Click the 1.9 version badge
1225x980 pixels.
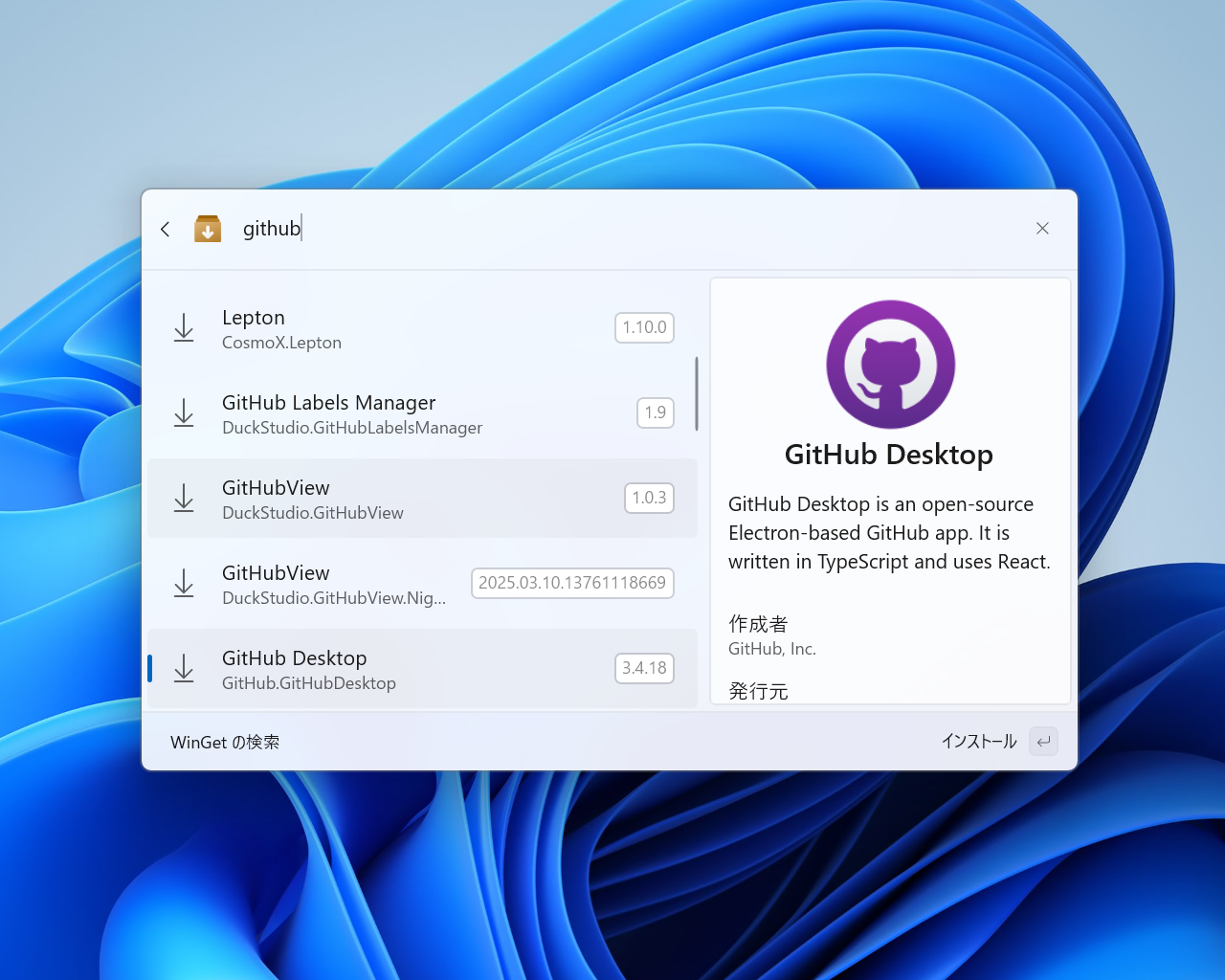pos(656,412)
